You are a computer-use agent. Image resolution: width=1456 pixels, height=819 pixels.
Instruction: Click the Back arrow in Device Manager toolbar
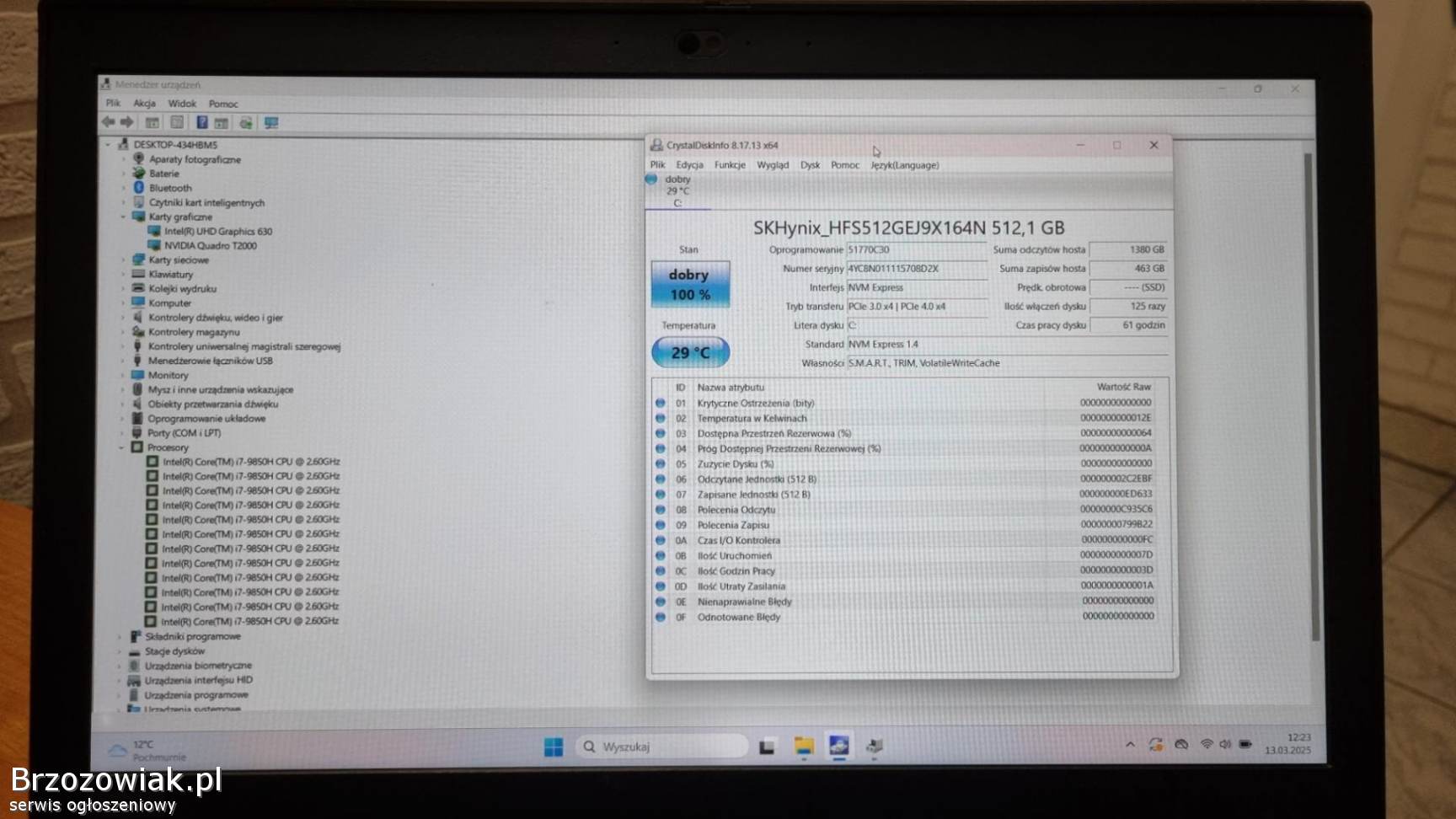click(x=109, y=122)
